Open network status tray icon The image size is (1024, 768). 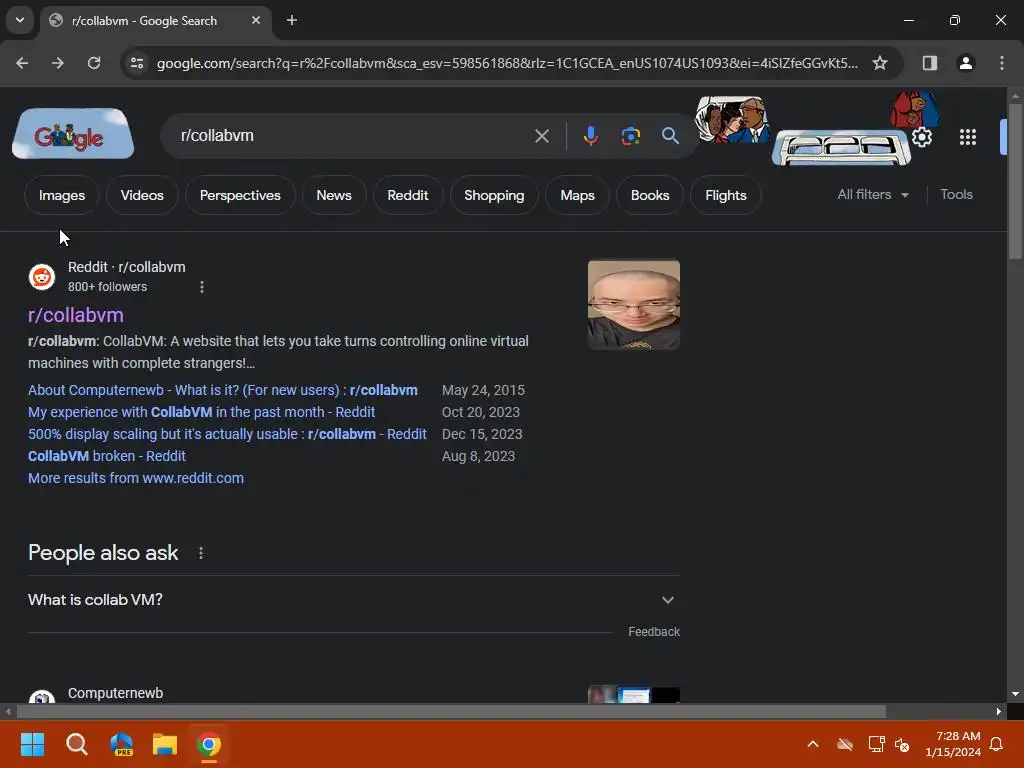click(876, 744)
